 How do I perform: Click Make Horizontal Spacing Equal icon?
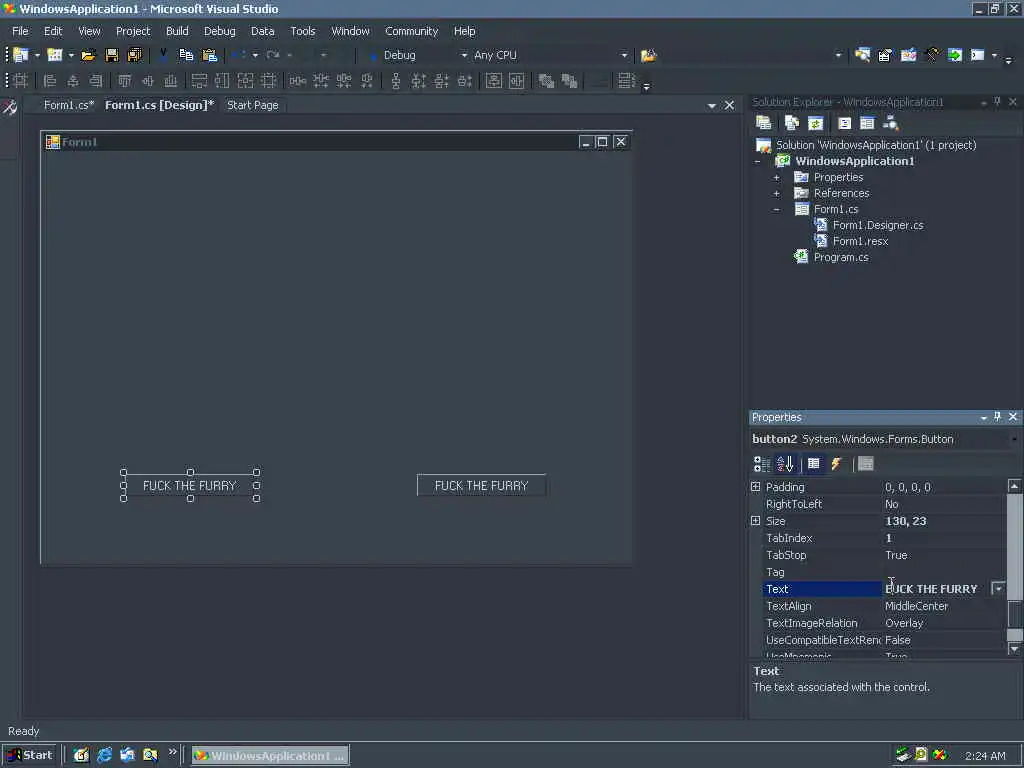click(x=298, y=81)
